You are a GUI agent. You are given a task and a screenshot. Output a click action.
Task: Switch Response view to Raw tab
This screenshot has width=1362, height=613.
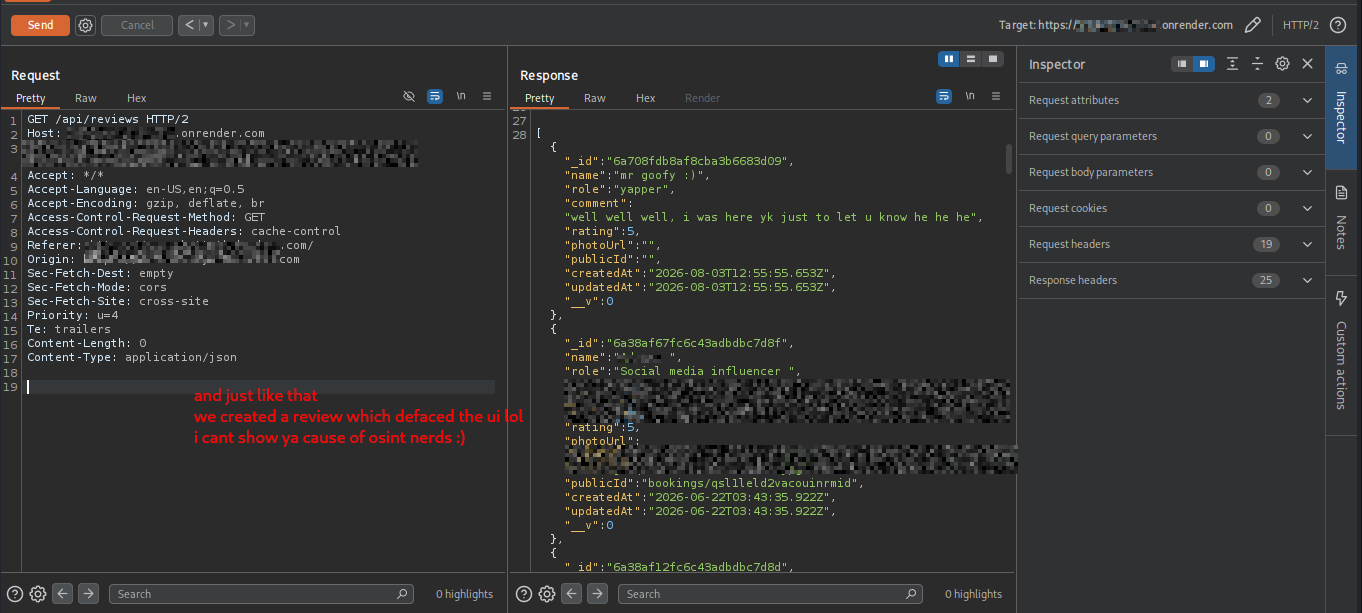595,98
